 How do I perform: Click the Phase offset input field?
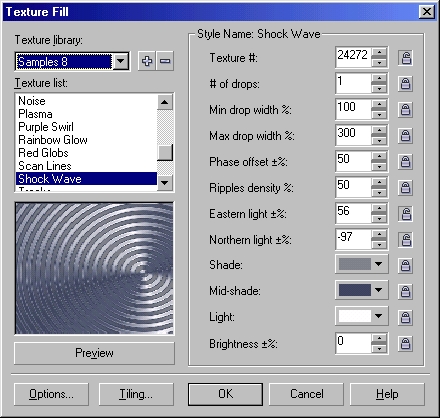click(353, 161)
